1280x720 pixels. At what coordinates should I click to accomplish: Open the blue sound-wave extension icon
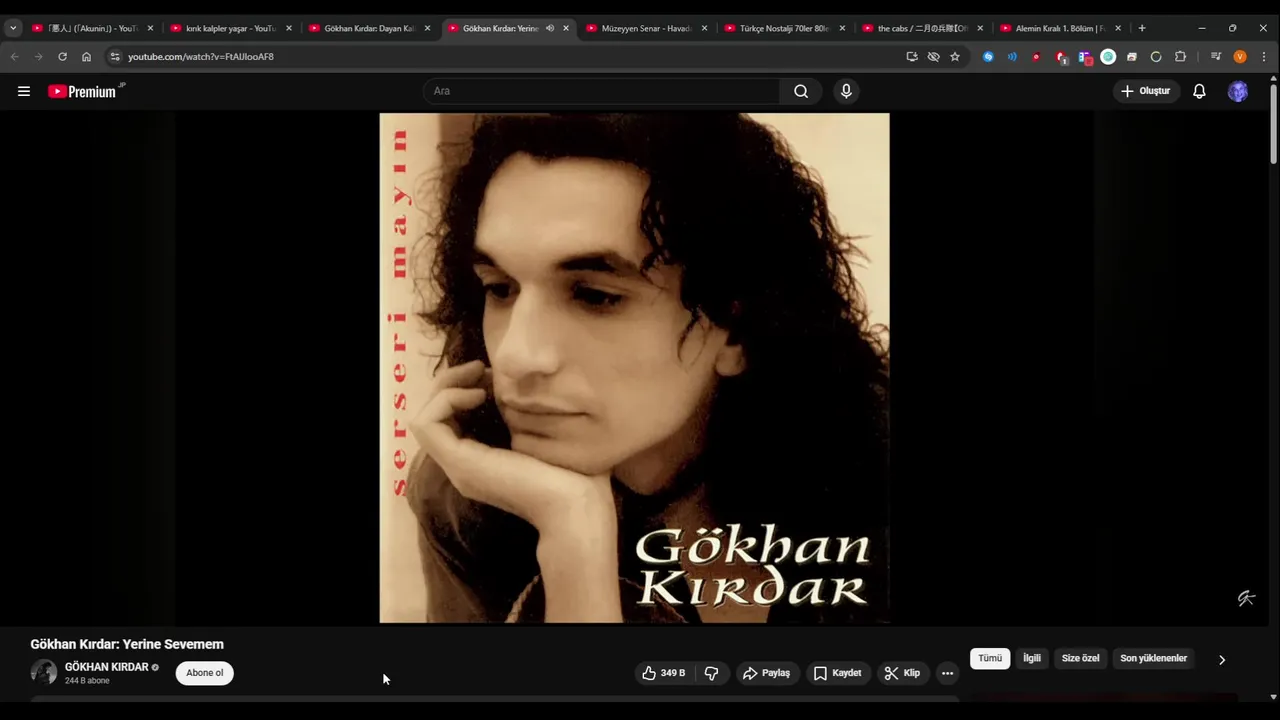click(x=1012, y=57)
